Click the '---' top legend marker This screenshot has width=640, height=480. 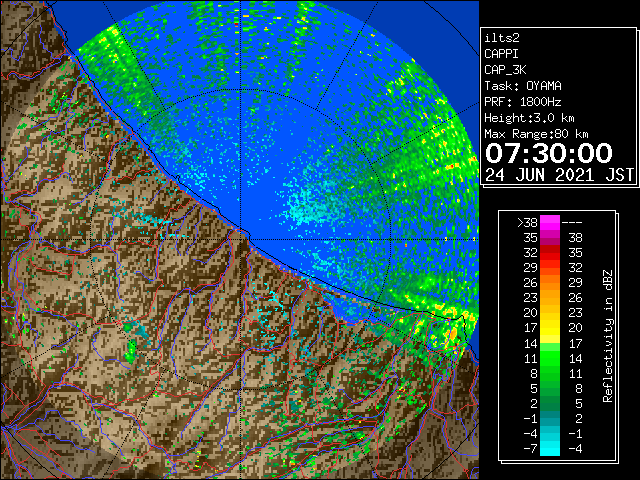pos(572,223)
